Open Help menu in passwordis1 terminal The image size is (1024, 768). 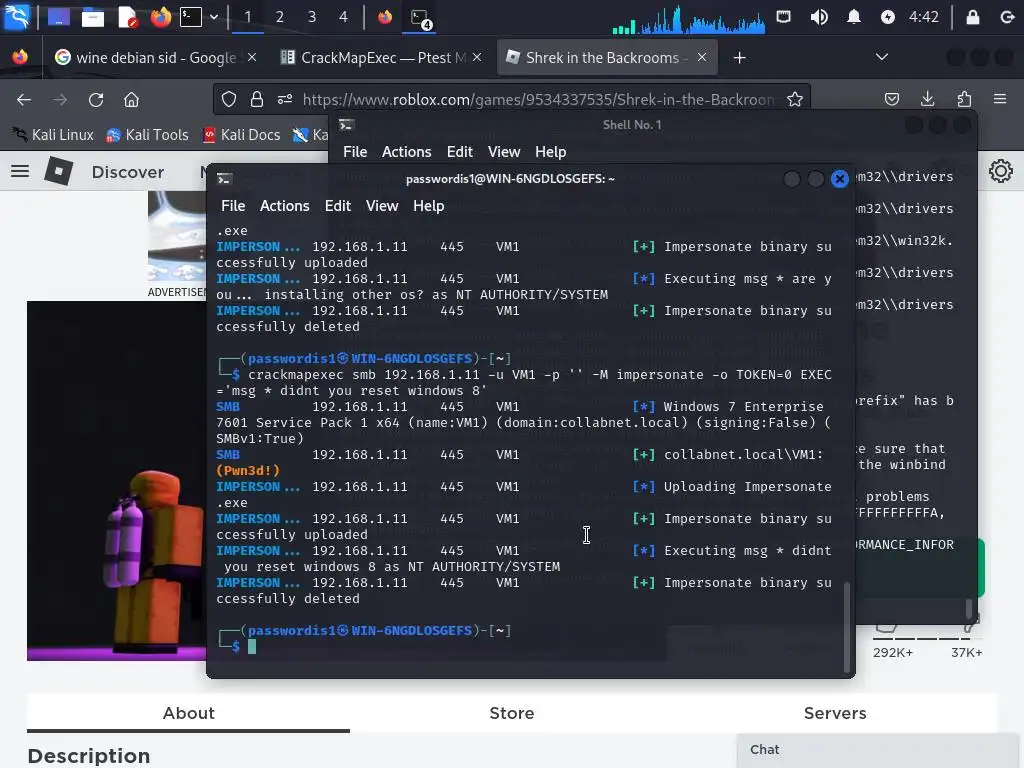(428, 206)
